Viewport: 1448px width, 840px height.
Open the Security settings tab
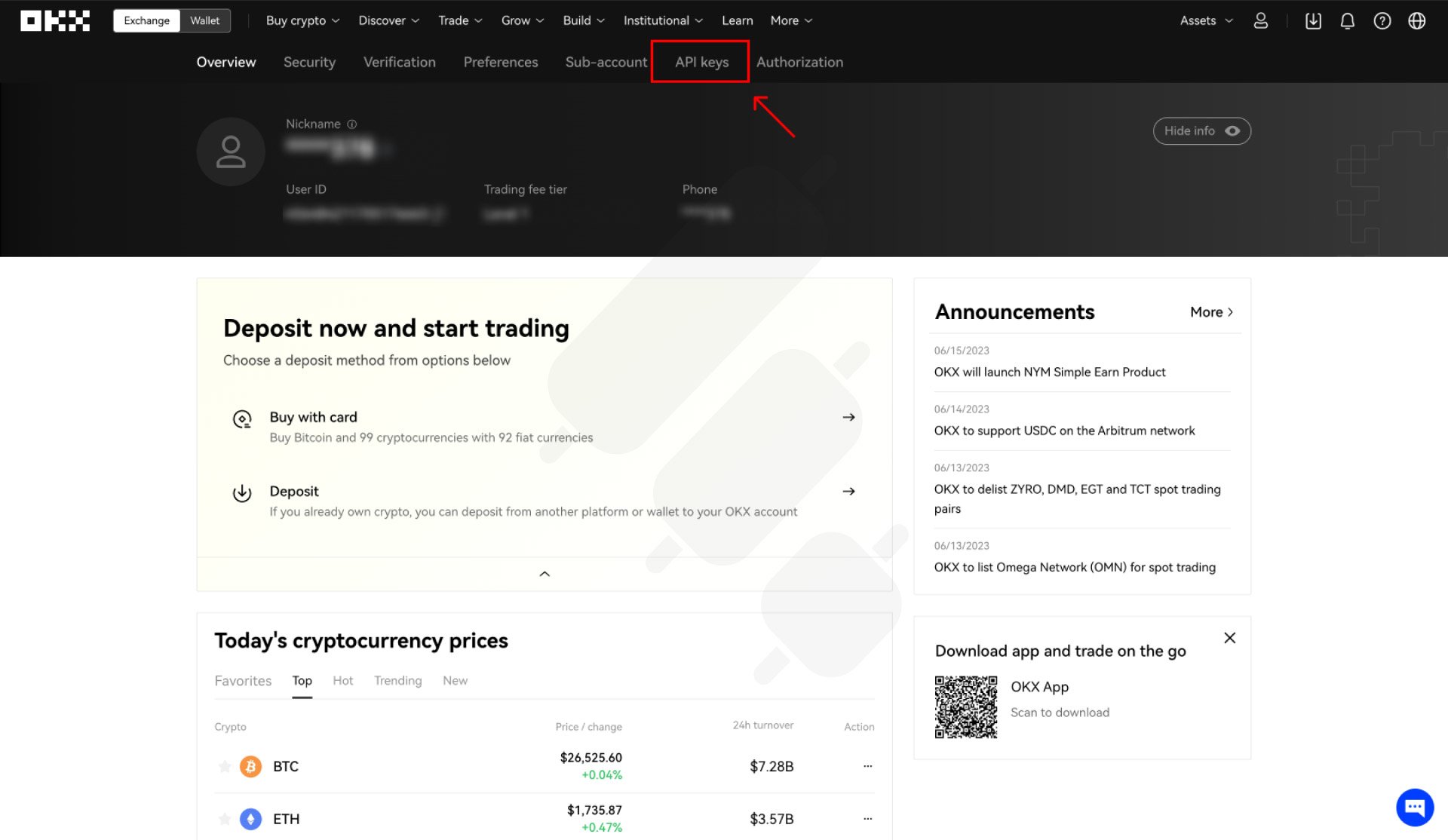[x=308, y=62]
